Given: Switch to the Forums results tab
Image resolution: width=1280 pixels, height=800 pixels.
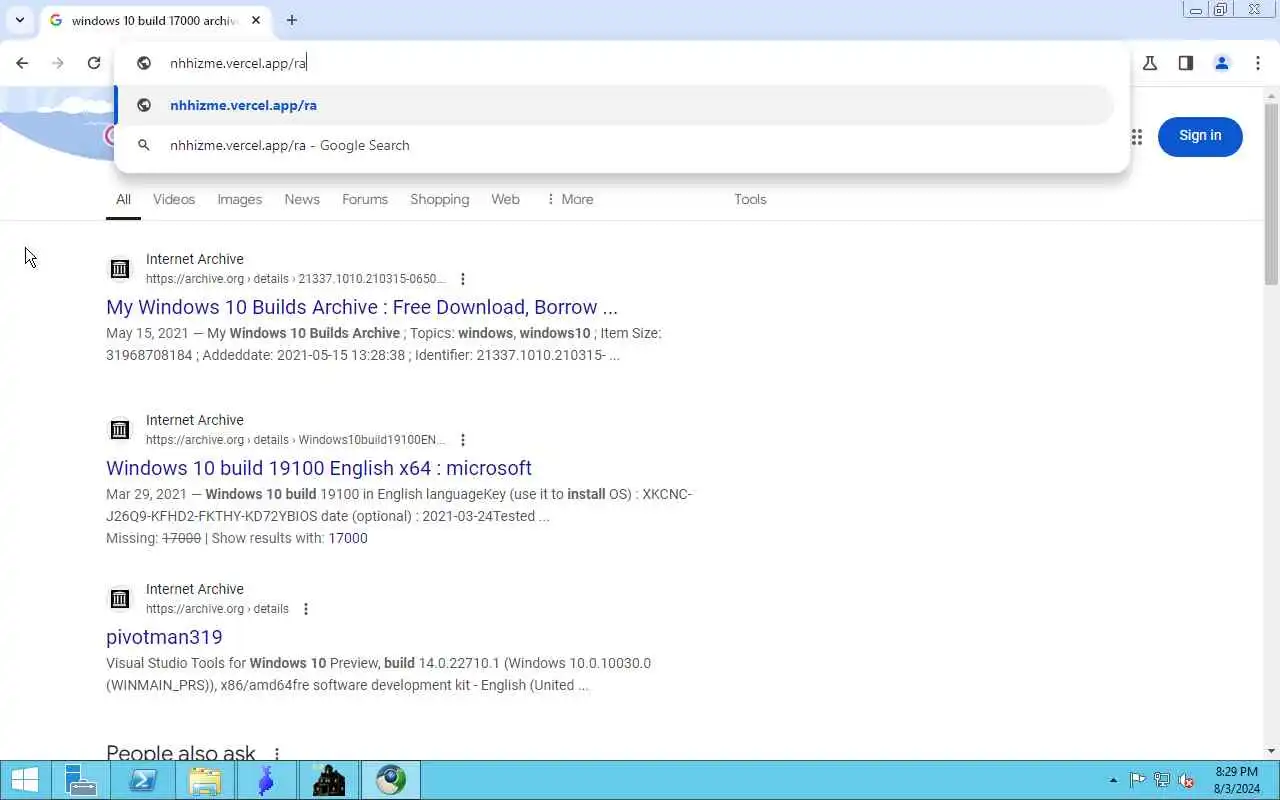Looking at the screenshot, I should pyautogui.click(x=365, y=199).
